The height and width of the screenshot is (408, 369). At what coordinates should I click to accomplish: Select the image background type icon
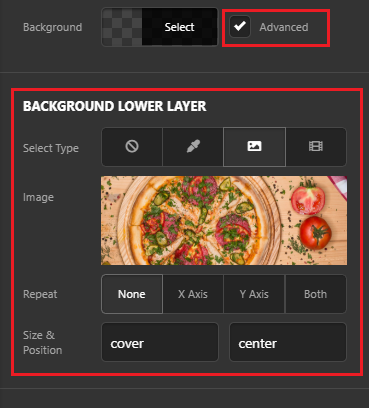pyautogui.click(x=254, y=147)
